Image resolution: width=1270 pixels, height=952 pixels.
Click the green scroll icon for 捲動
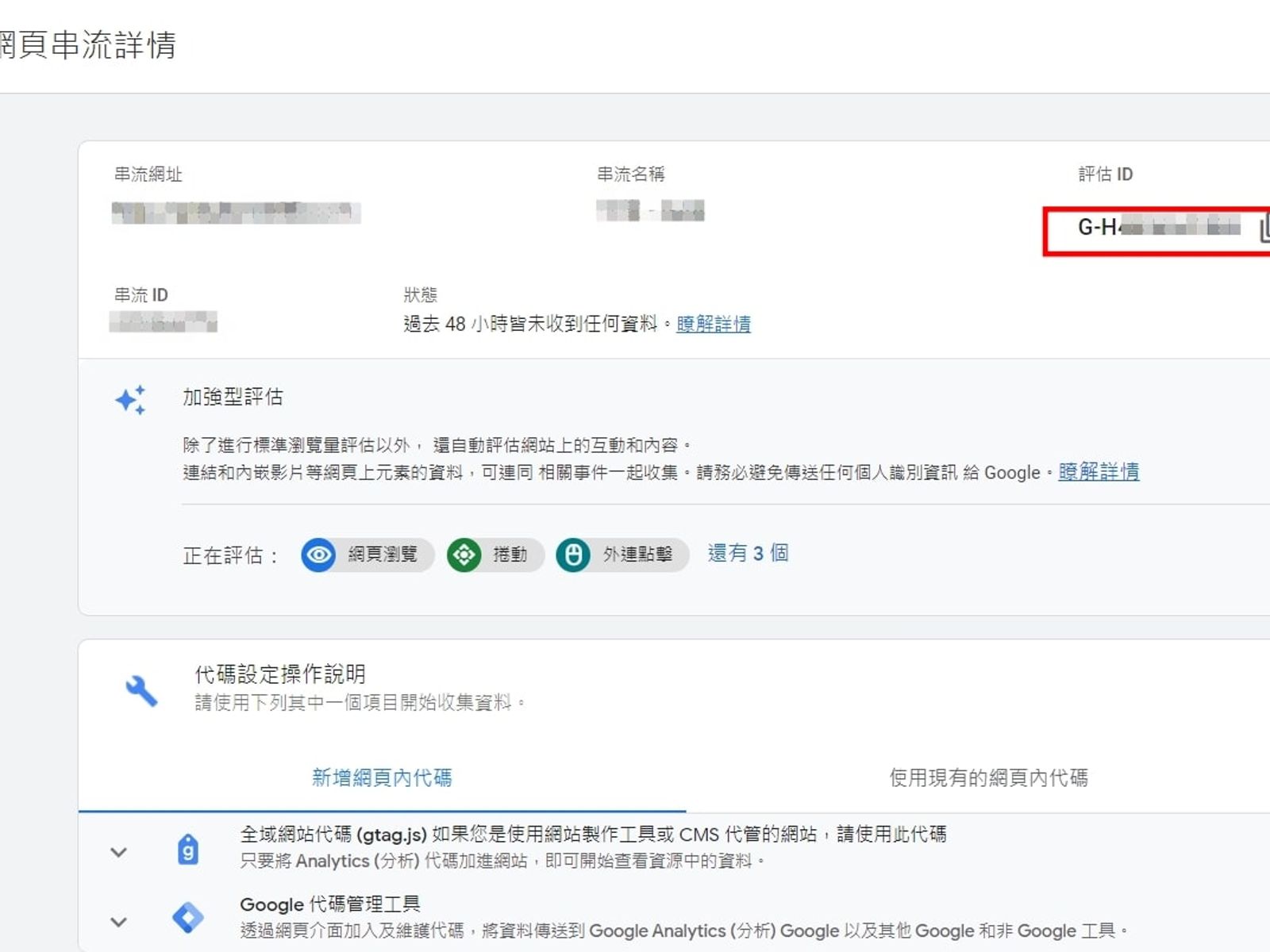(464, 555)
